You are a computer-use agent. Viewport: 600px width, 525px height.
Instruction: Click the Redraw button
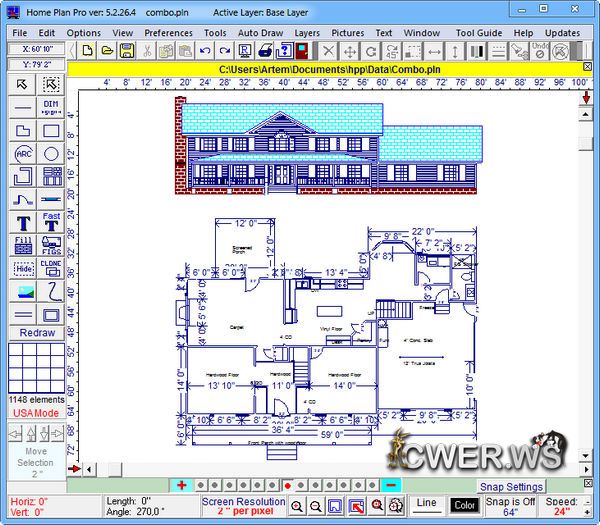[37, 333]
